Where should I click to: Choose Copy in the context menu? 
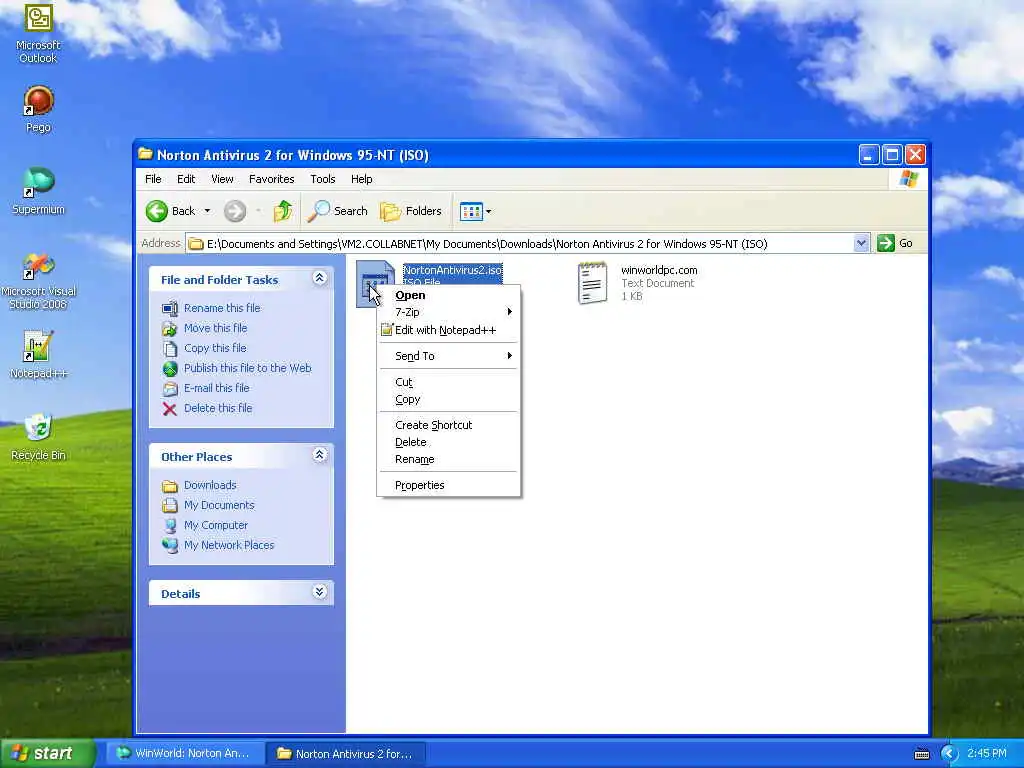449,399
